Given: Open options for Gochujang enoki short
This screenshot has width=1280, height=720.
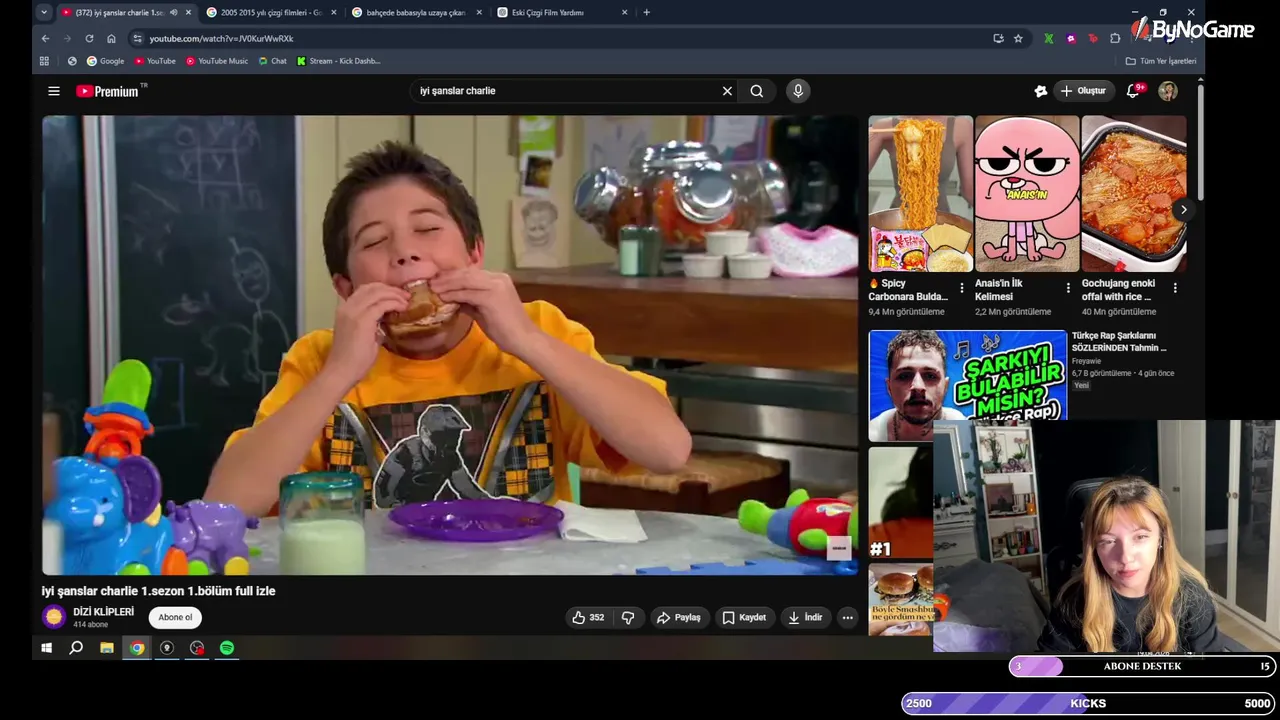Looking at the screenshot, I should click(1175, 288).
